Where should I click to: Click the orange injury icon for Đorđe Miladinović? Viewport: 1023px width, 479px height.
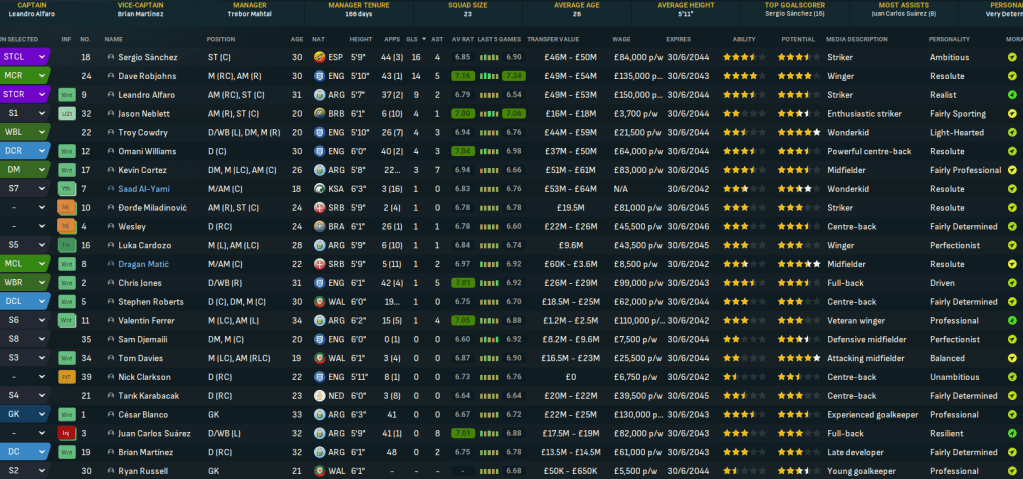click(x=67, y=208)
